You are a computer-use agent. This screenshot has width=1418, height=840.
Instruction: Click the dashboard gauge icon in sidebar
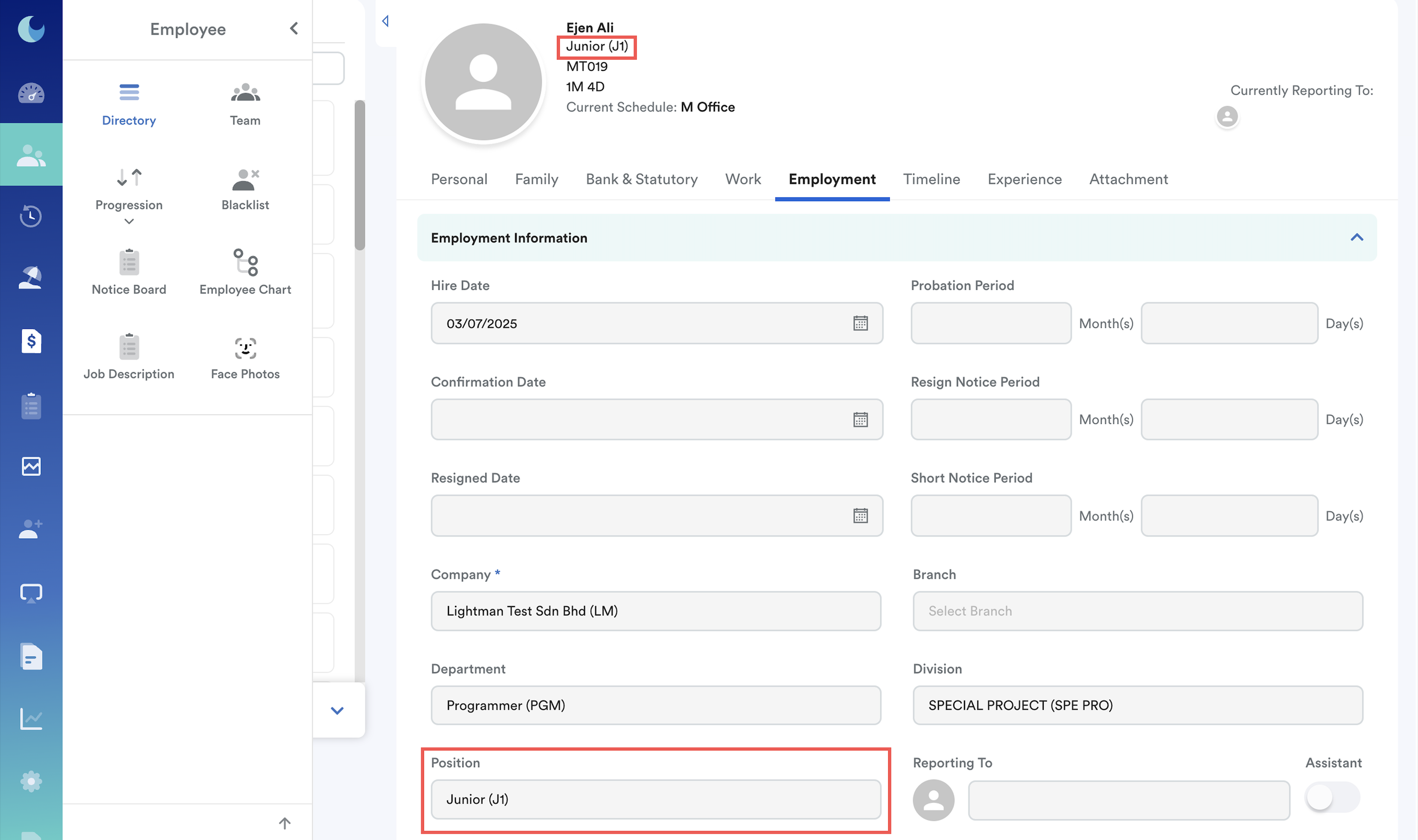coord(31,94)
